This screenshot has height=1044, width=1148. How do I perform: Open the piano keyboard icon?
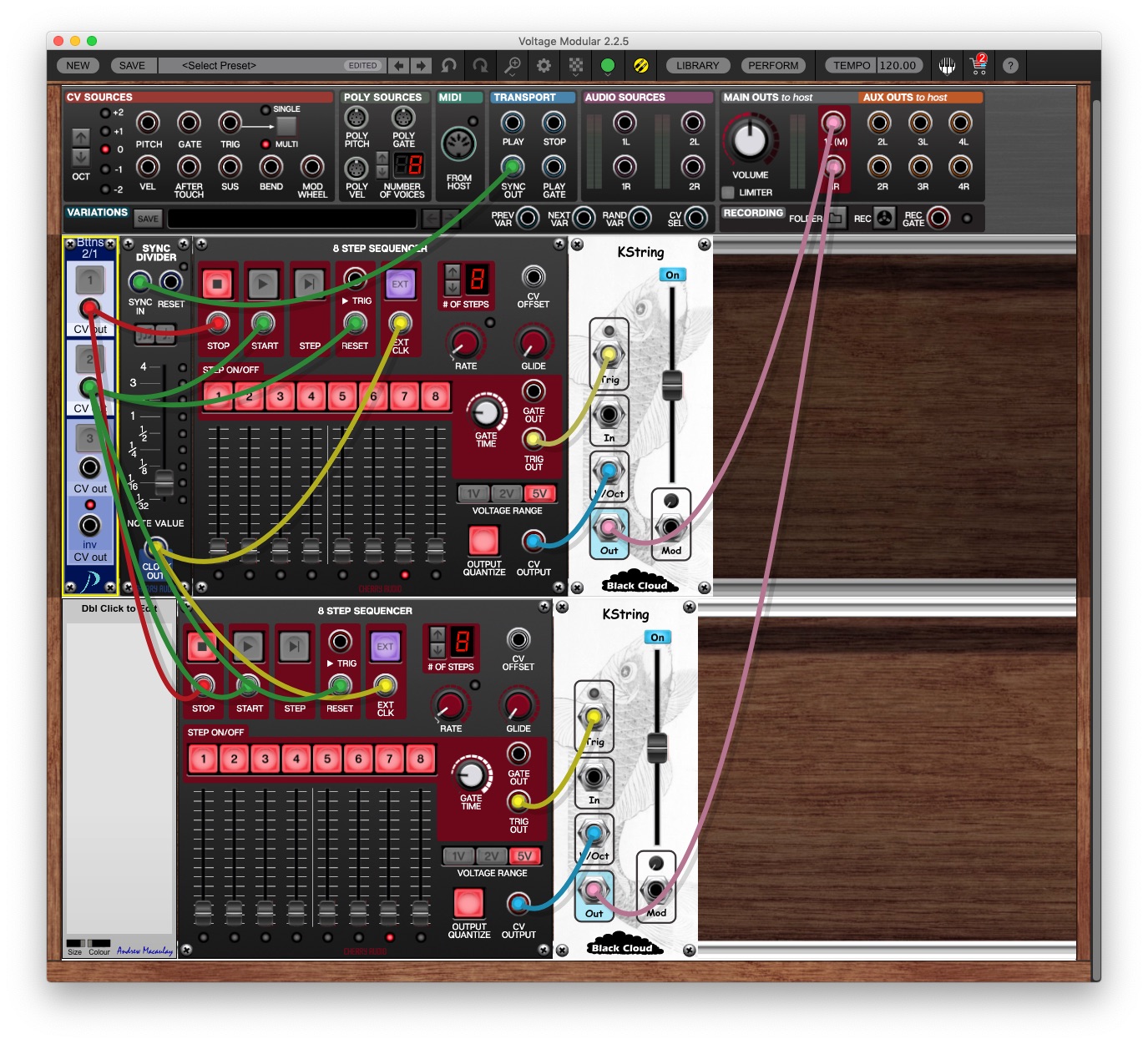pos(947,65)
